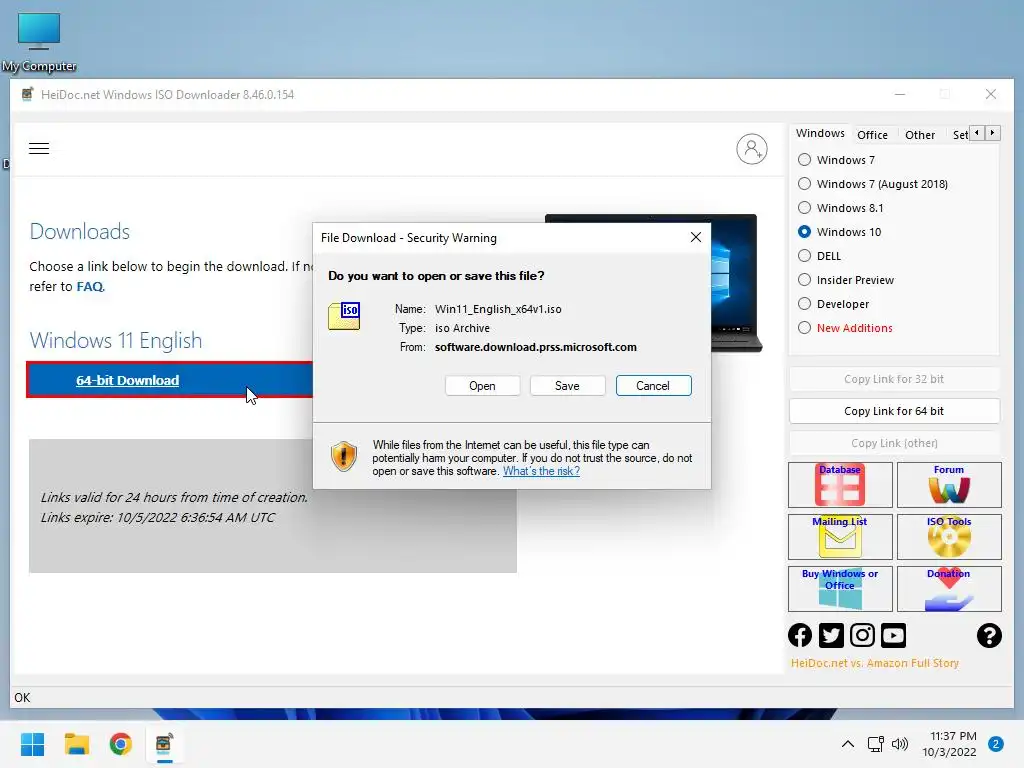Screen dimensions: 1024x768
Task: Click the Win11_English_x64v1.iso file name
Action: point(498,309)
